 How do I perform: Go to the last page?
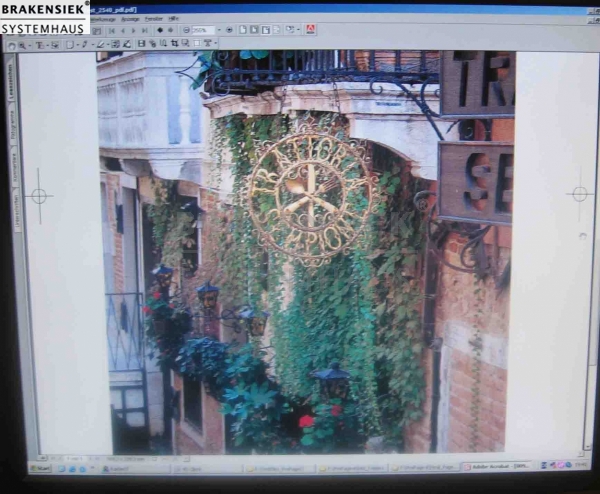point(145,31)
